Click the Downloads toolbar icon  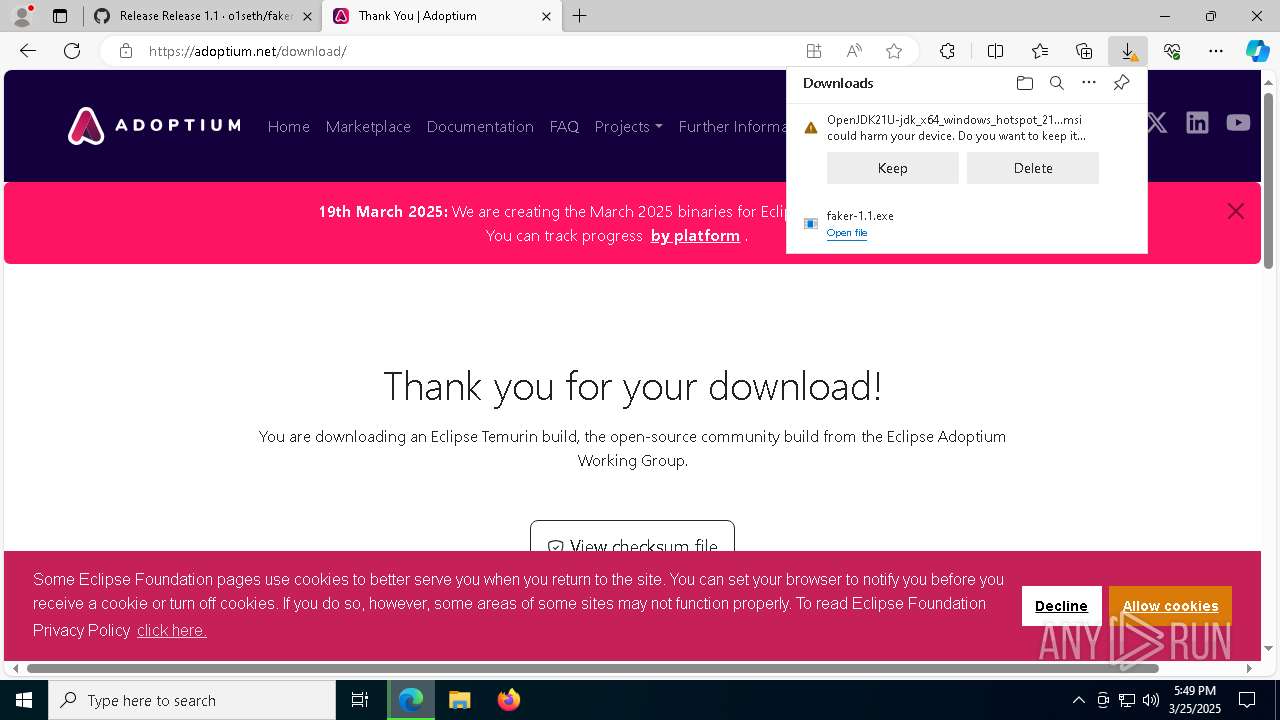point(1128,51)
